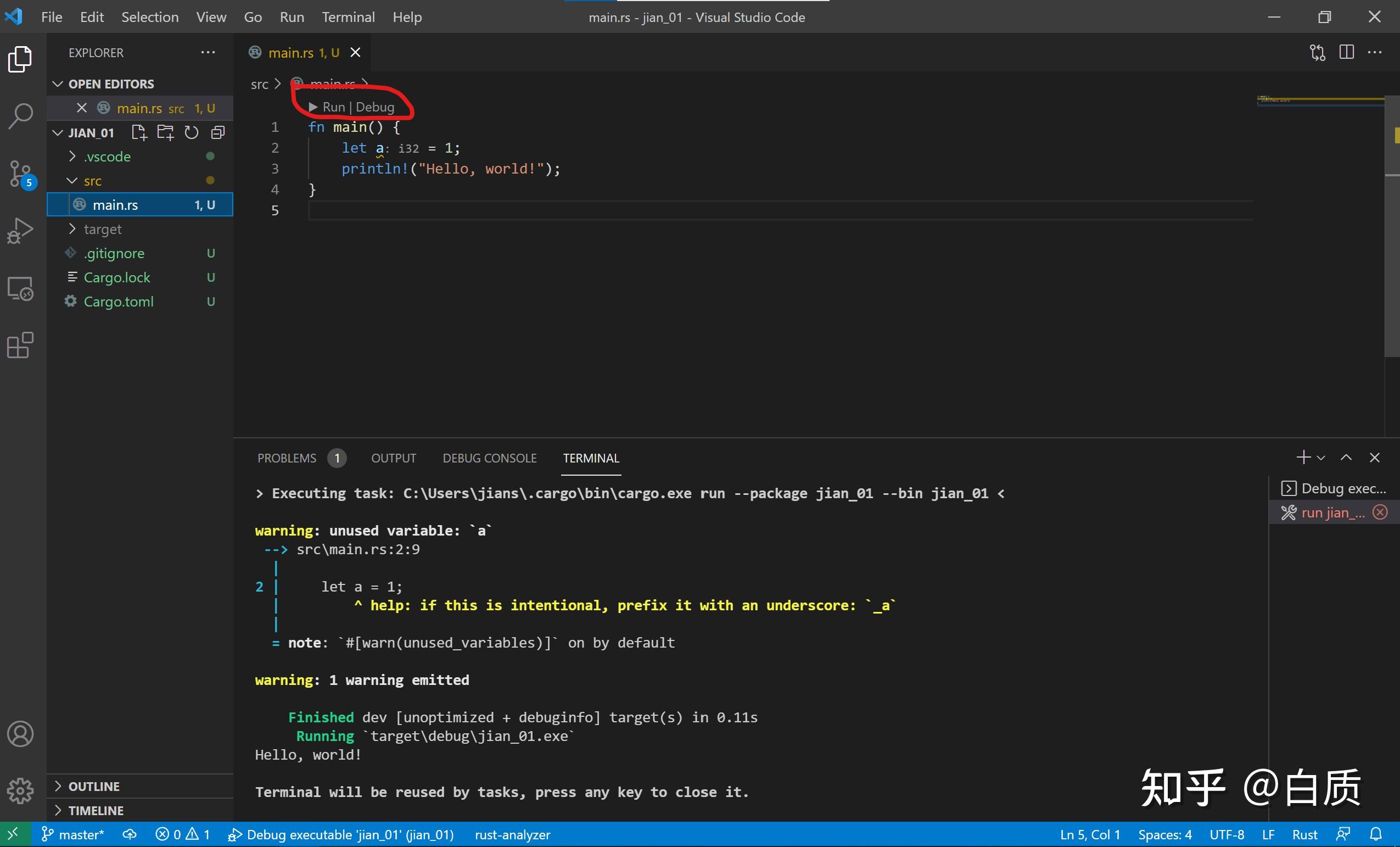The height and width of the screenshot is (847, 1400).
Task: Open the Run and Debug view
Action: click(21, 231)
